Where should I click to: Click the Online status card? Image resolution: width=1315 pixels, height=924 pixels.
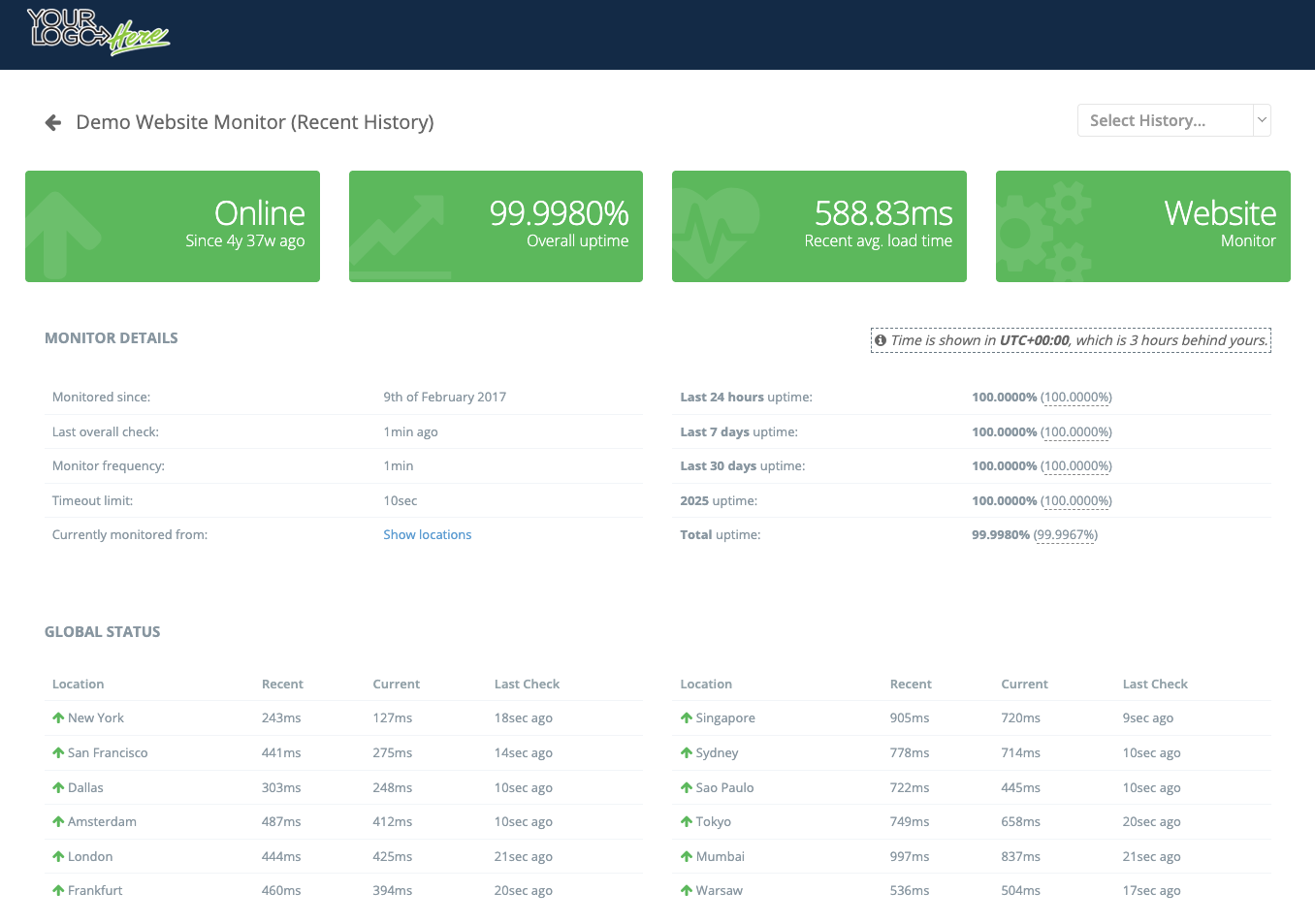click(x=173, y=227)
